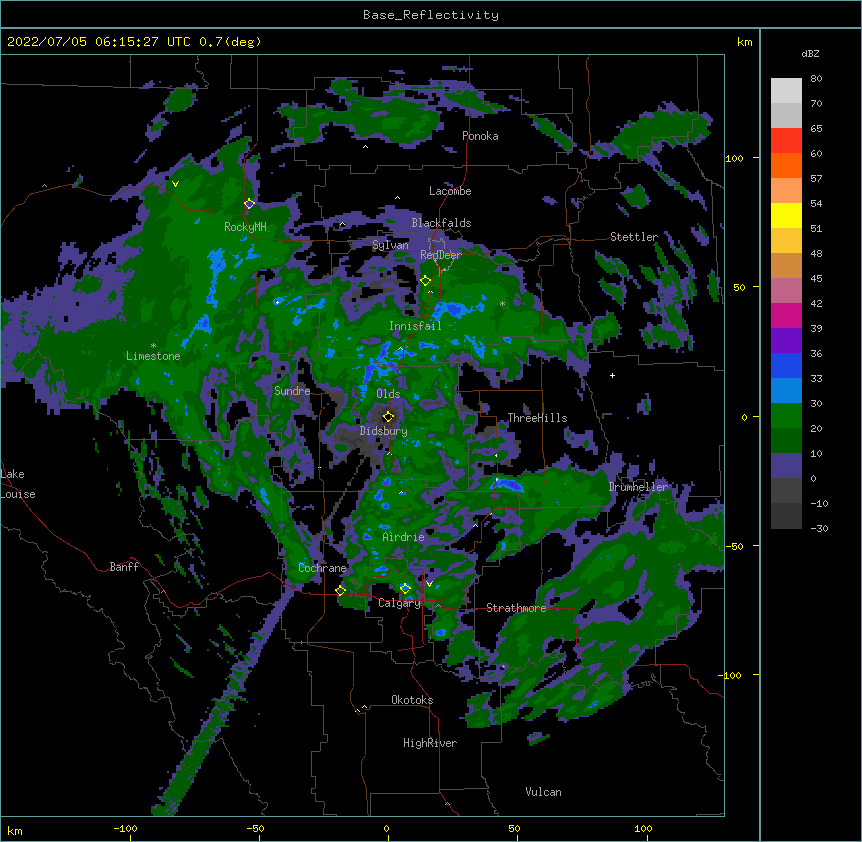This screenshot has width=862, height=842.
Task: Click the dBZ legend heading
Action: click(x=810, y=53)
